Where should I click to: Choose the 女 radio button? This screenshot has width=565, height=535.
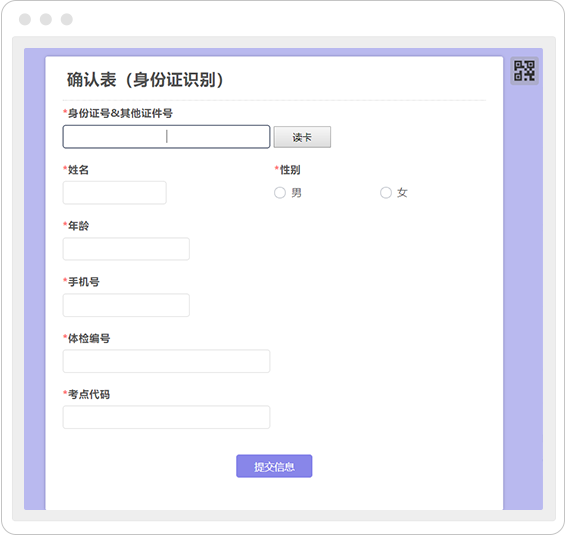pyautogui.click(x=386, y=193)
